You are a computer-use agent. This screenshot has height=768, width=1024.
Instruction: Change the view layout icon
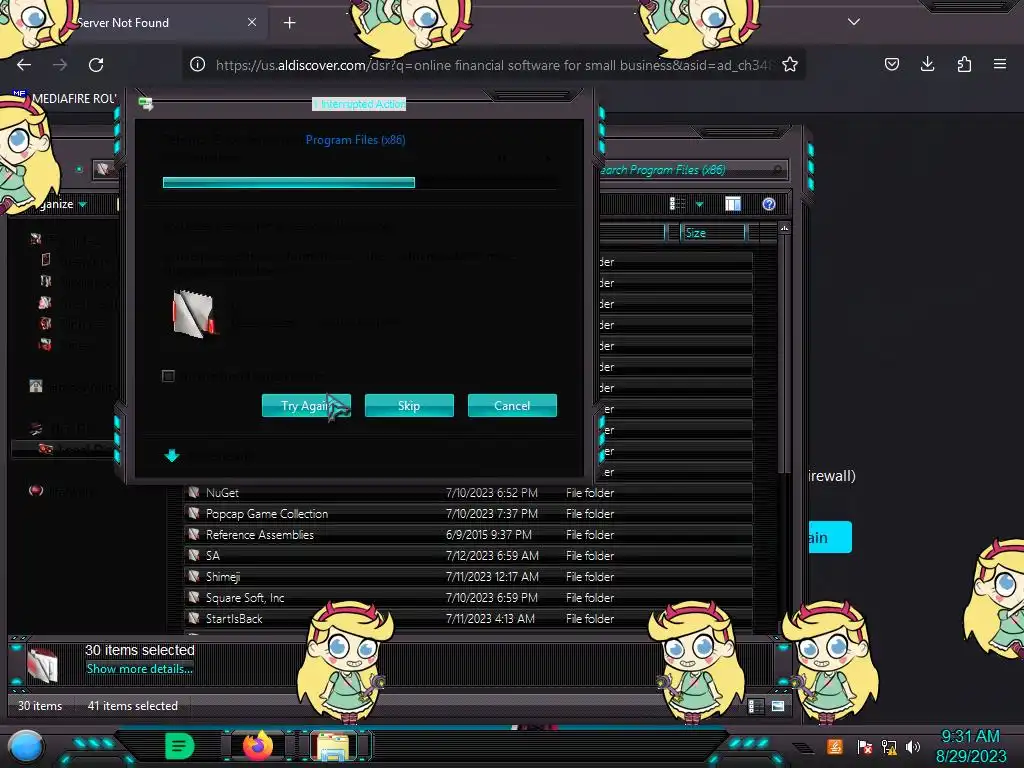(677, 204)
